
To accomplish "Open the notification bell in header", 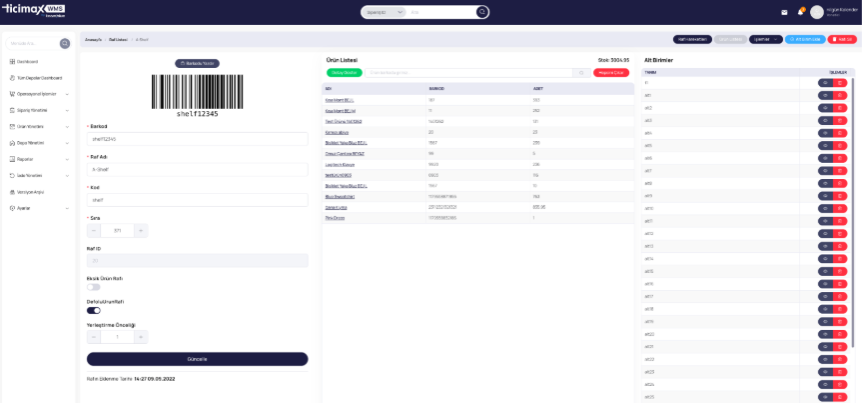I will [x=801, y=12].
